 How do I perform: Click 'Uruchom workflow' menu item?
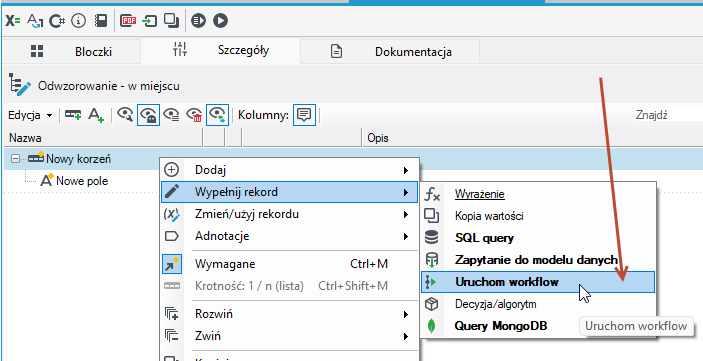point(538,282)
